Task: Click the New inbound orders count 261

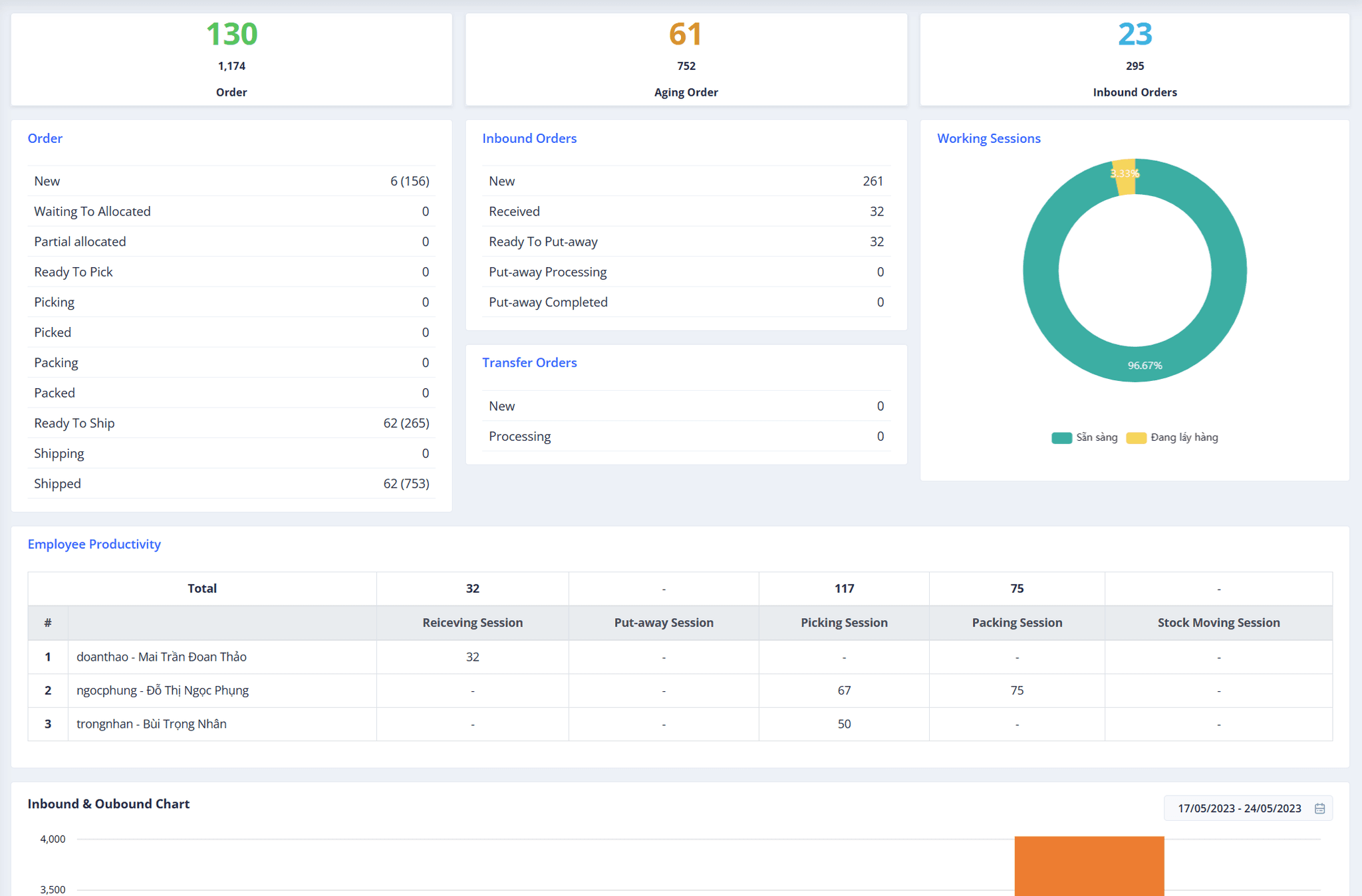Action: coord(873,181)
